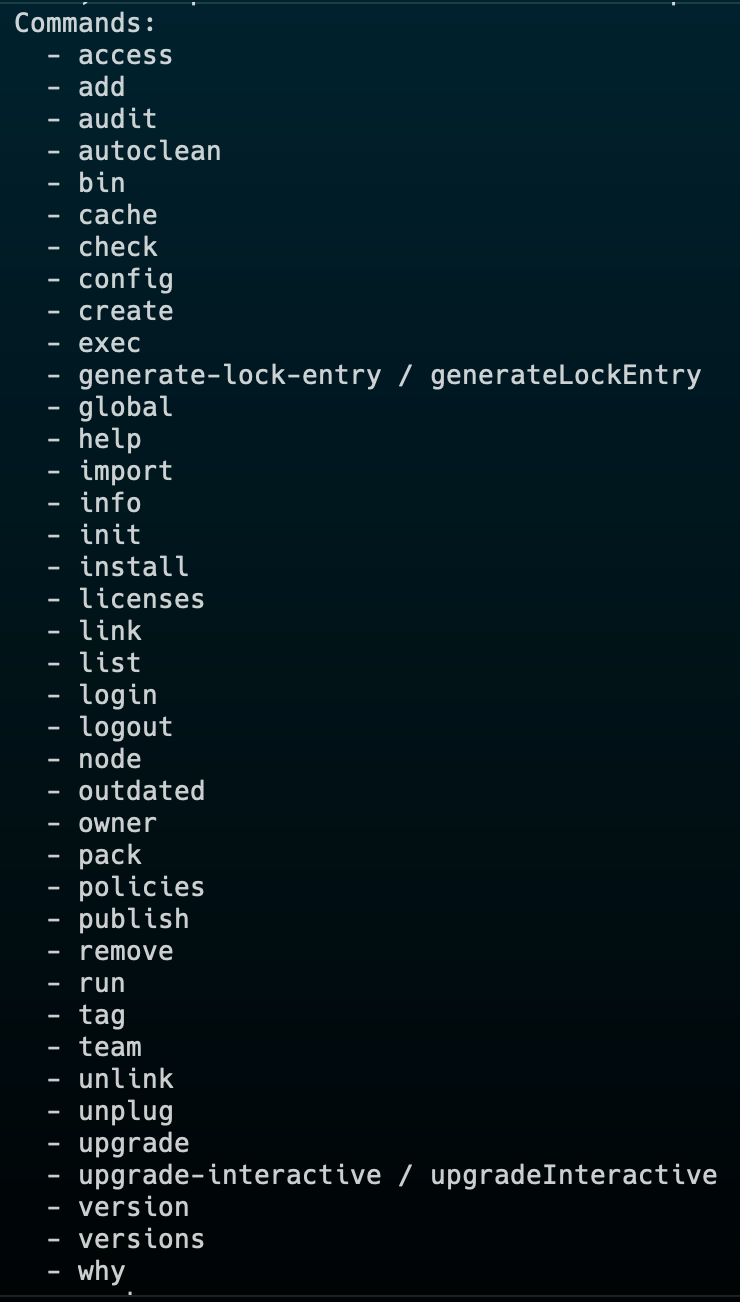Click on the "outdated" command
This screenshot has height=1302, width=740.
click(x=141, y=791)
